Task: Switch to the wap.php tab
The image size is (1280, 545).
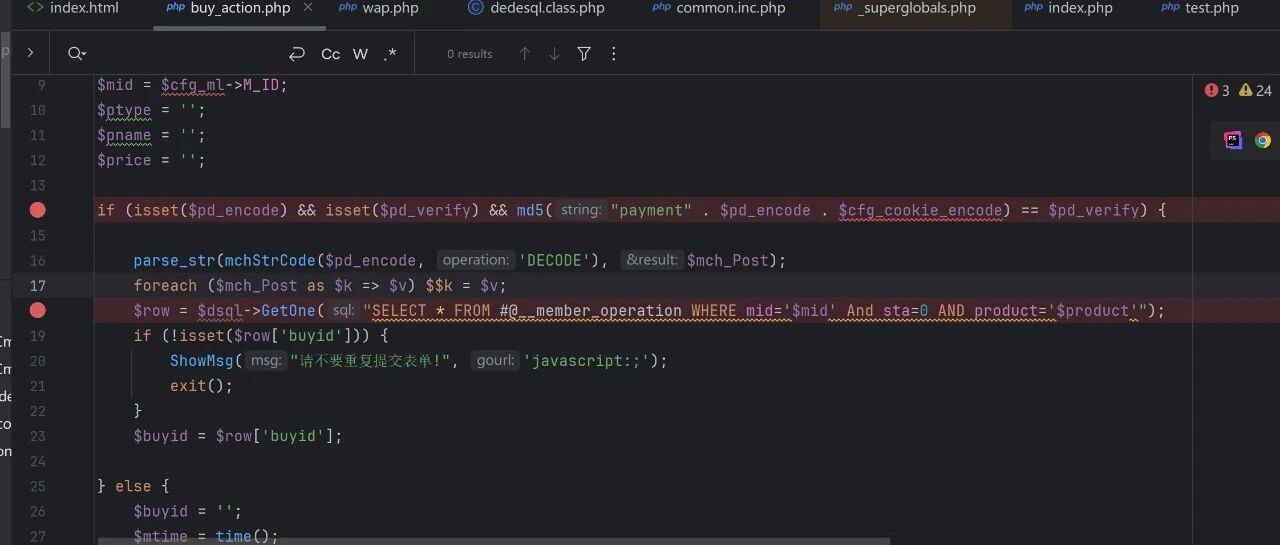Action: [379, 8]
